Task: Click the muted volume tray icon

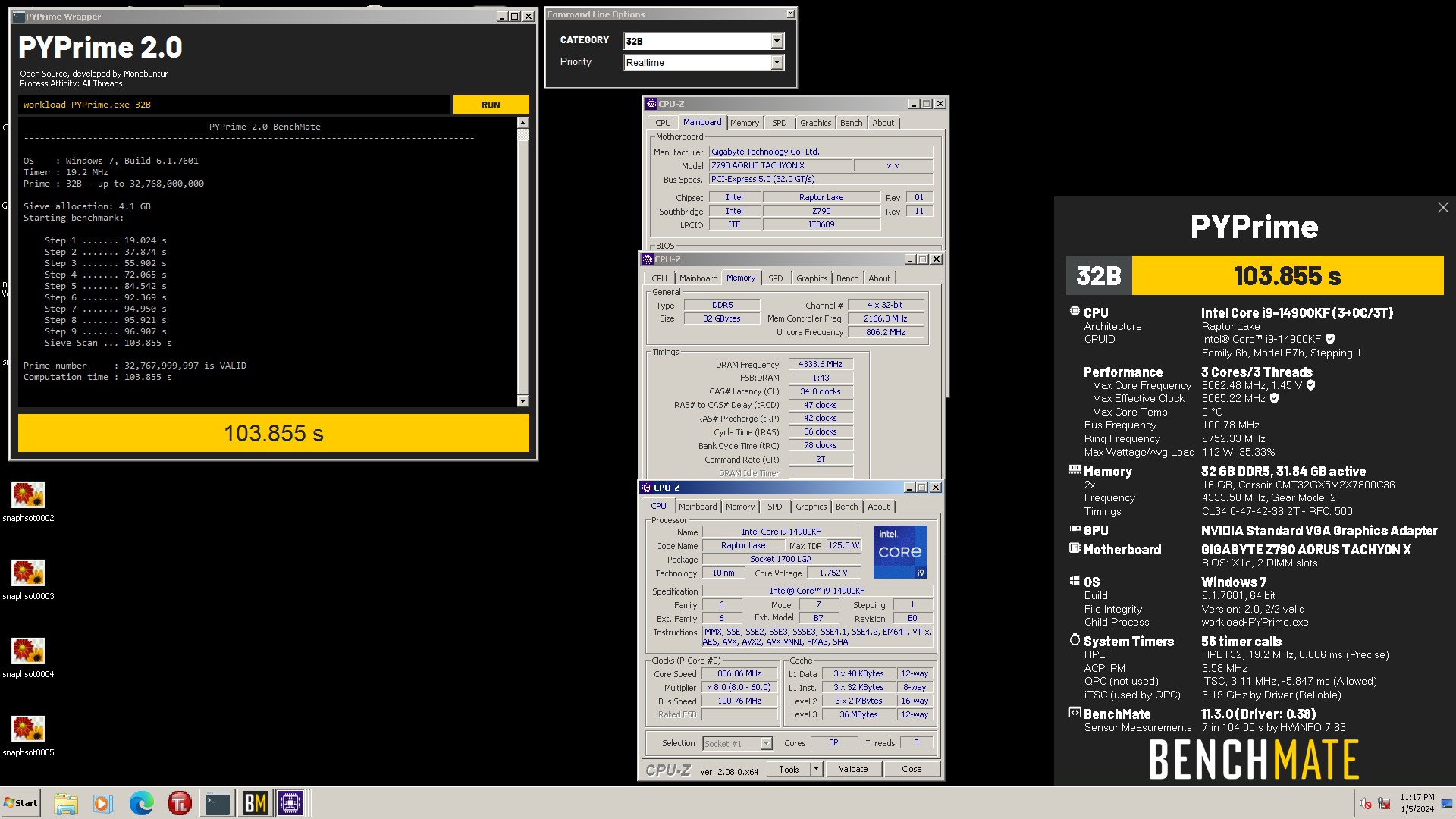Action: [x=1365, y=804]
